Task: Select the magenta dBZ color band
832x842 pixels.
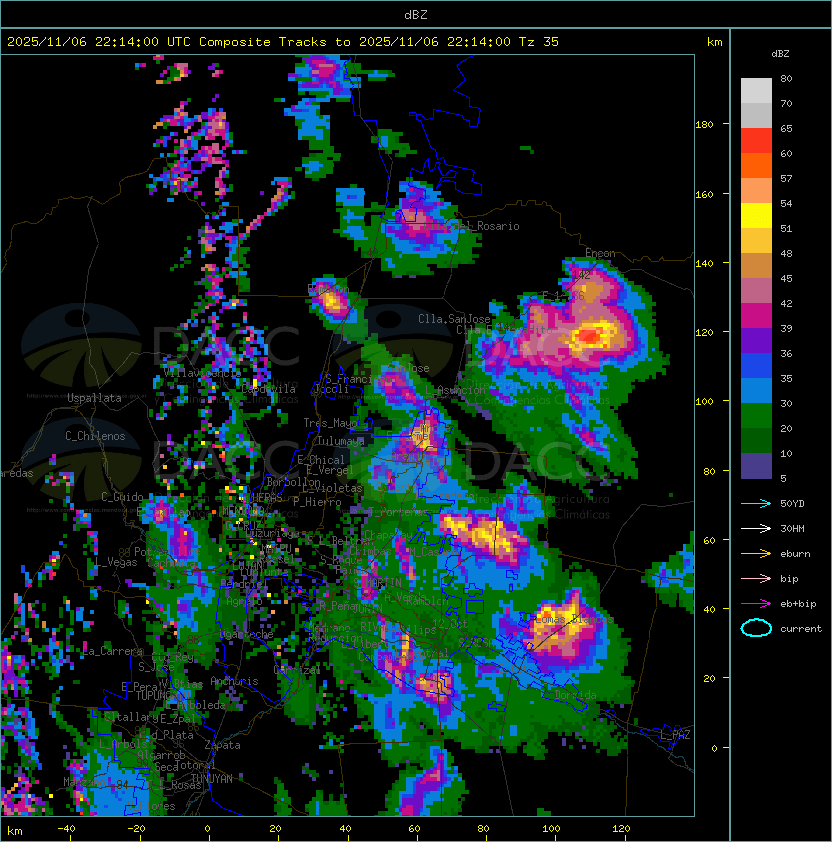Action: [756, 316]
